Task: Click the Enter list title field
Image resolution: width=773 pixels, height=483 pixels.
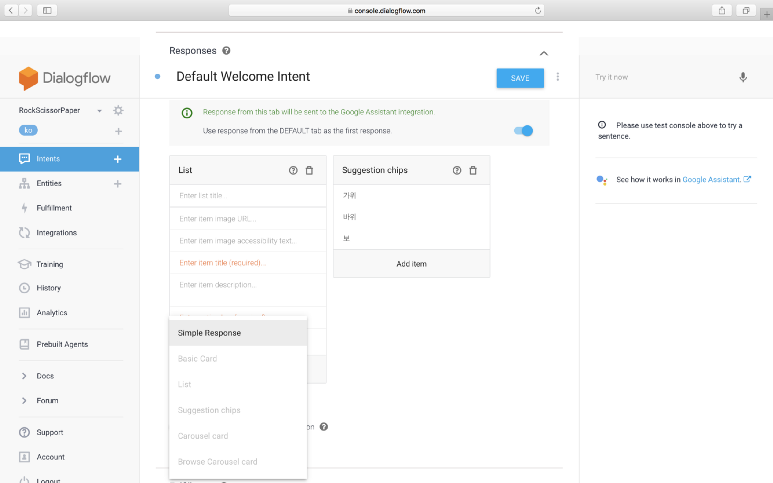Action: pos(247,195)
